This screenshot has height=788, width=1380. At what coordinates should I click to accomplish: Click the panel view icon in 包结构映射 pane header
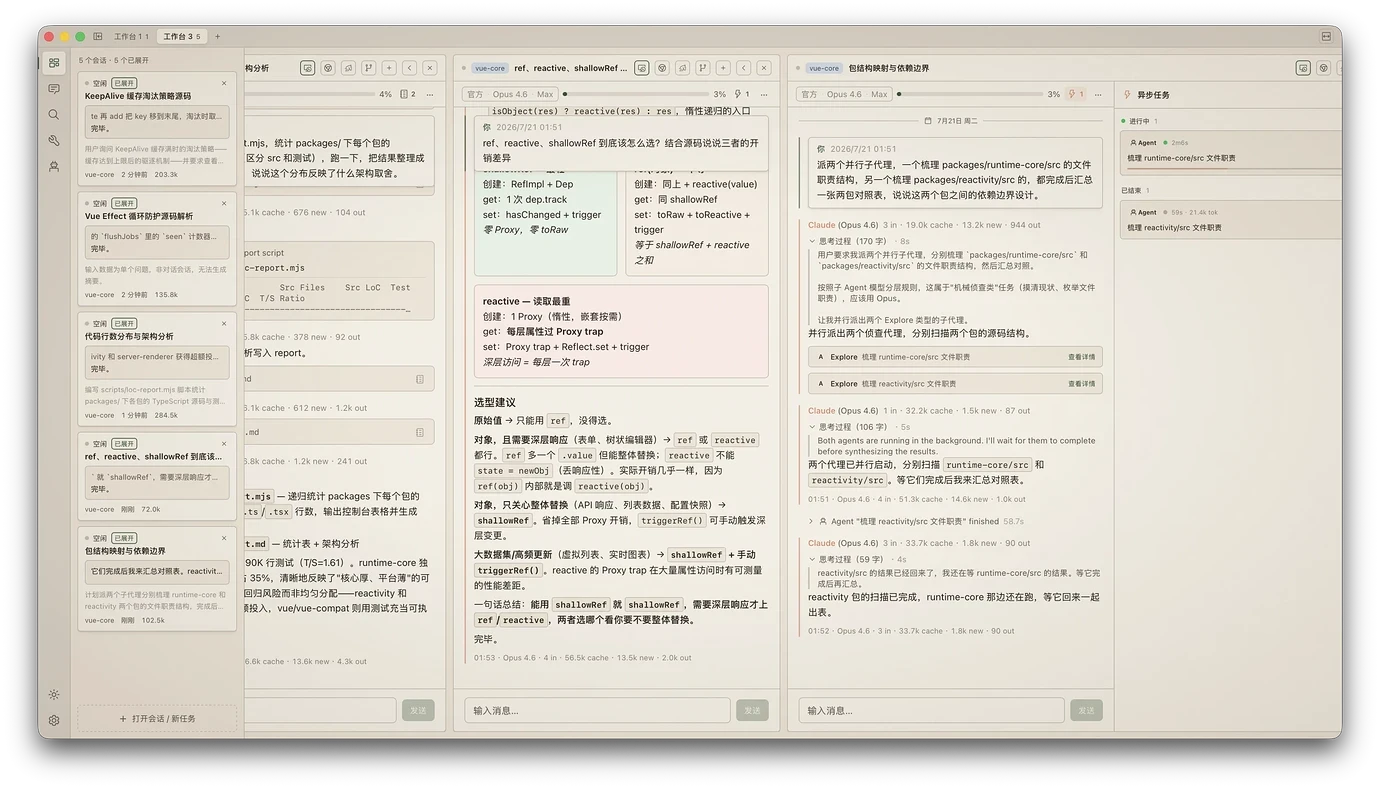(1303, 68)
